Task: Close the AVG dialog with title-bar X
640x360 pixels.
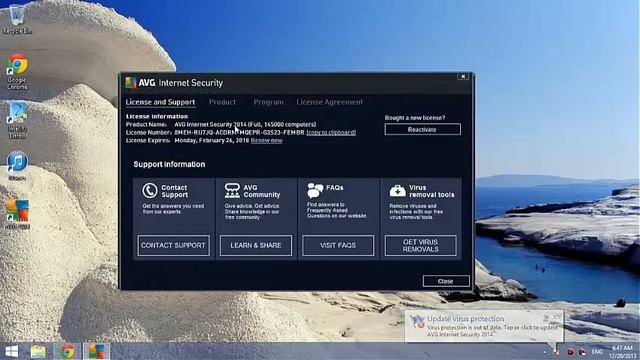Action: point(463,76)
